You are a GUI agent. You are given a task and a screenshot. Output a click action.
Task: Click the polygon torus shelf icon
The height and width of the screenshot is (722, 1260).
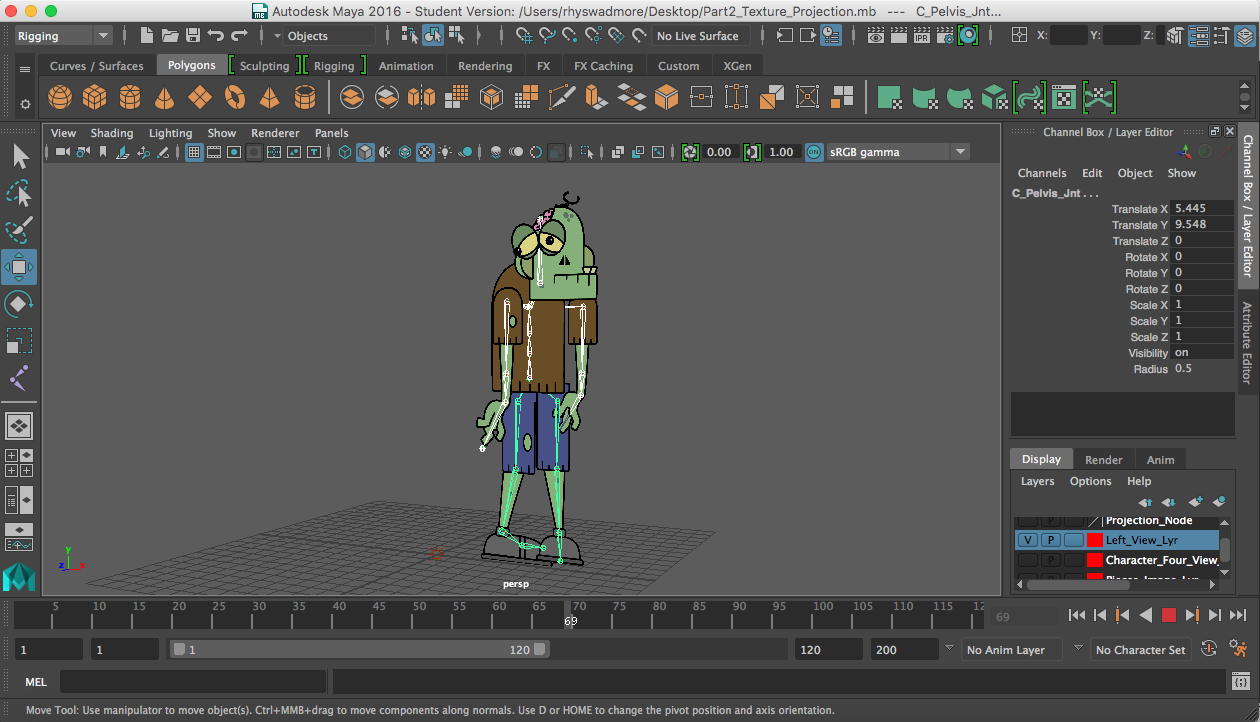coord(235,97)
